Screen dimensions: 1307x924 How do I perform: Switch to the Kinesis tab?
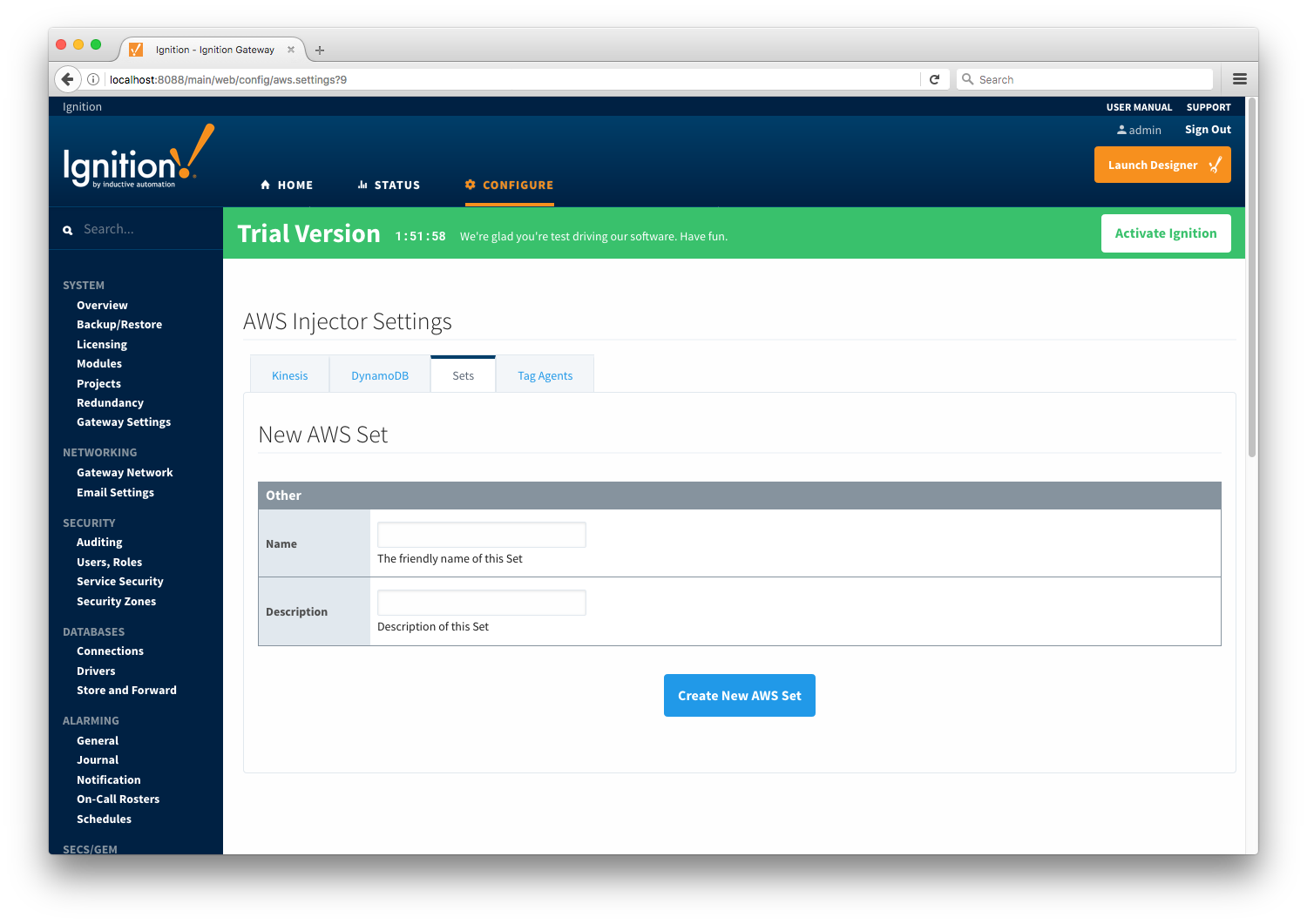click(289, 375)
